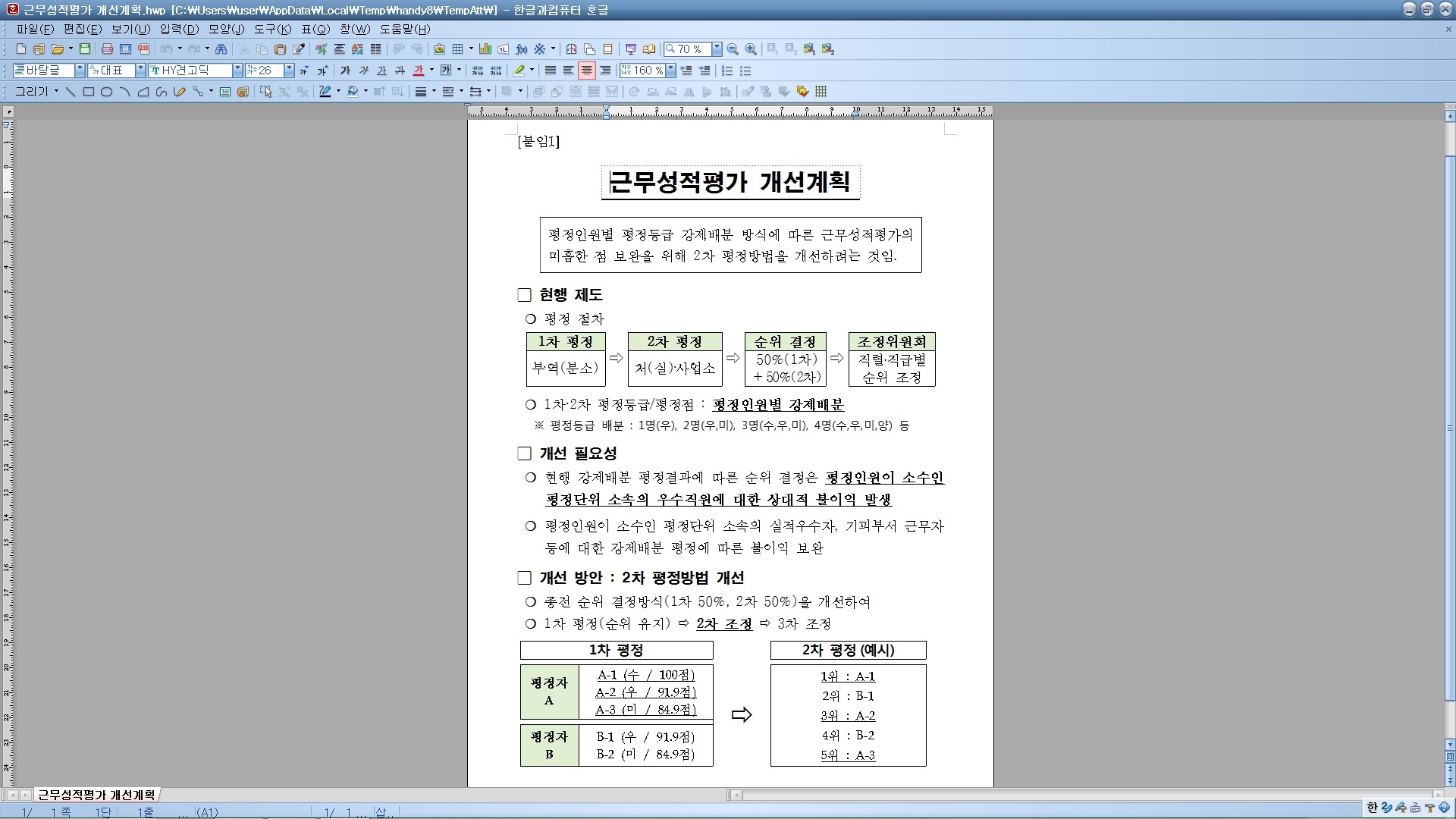Export to PDF using the PDF icon

click(143, 49)
